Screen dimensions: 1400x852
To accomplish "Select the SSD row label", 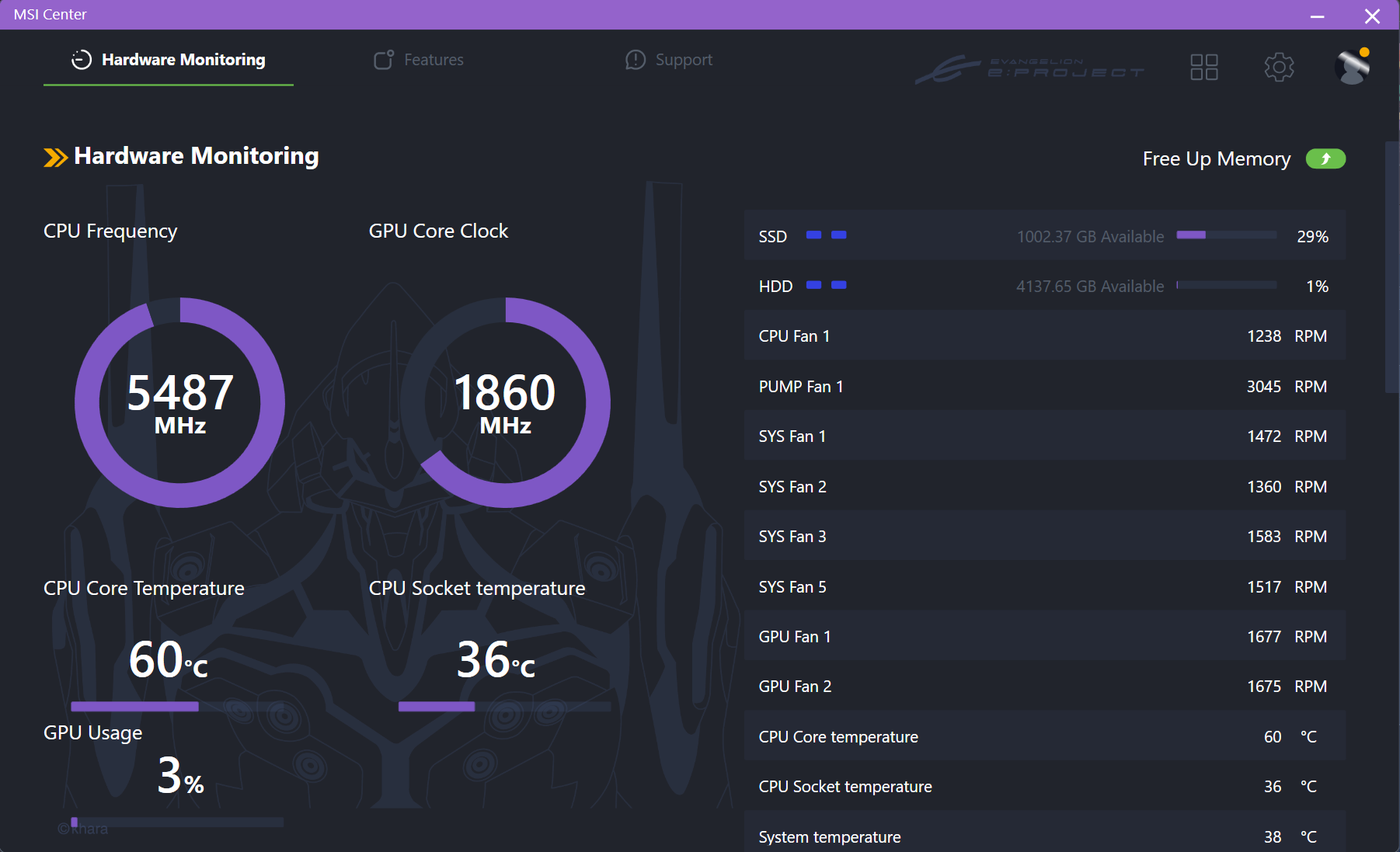I will (x=773, y=236).
